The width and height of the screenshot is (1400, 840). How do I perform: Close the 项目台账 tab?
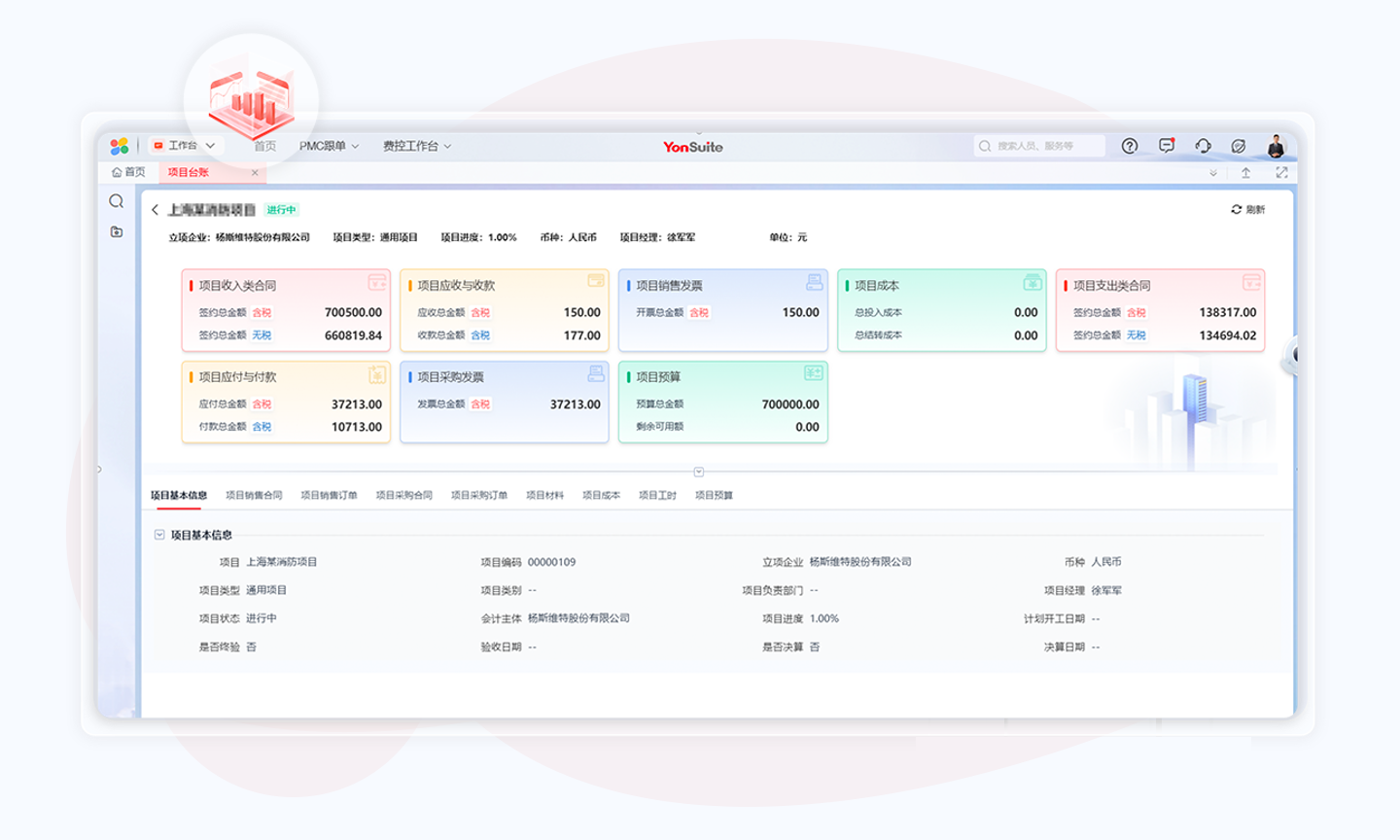[255, 173]
